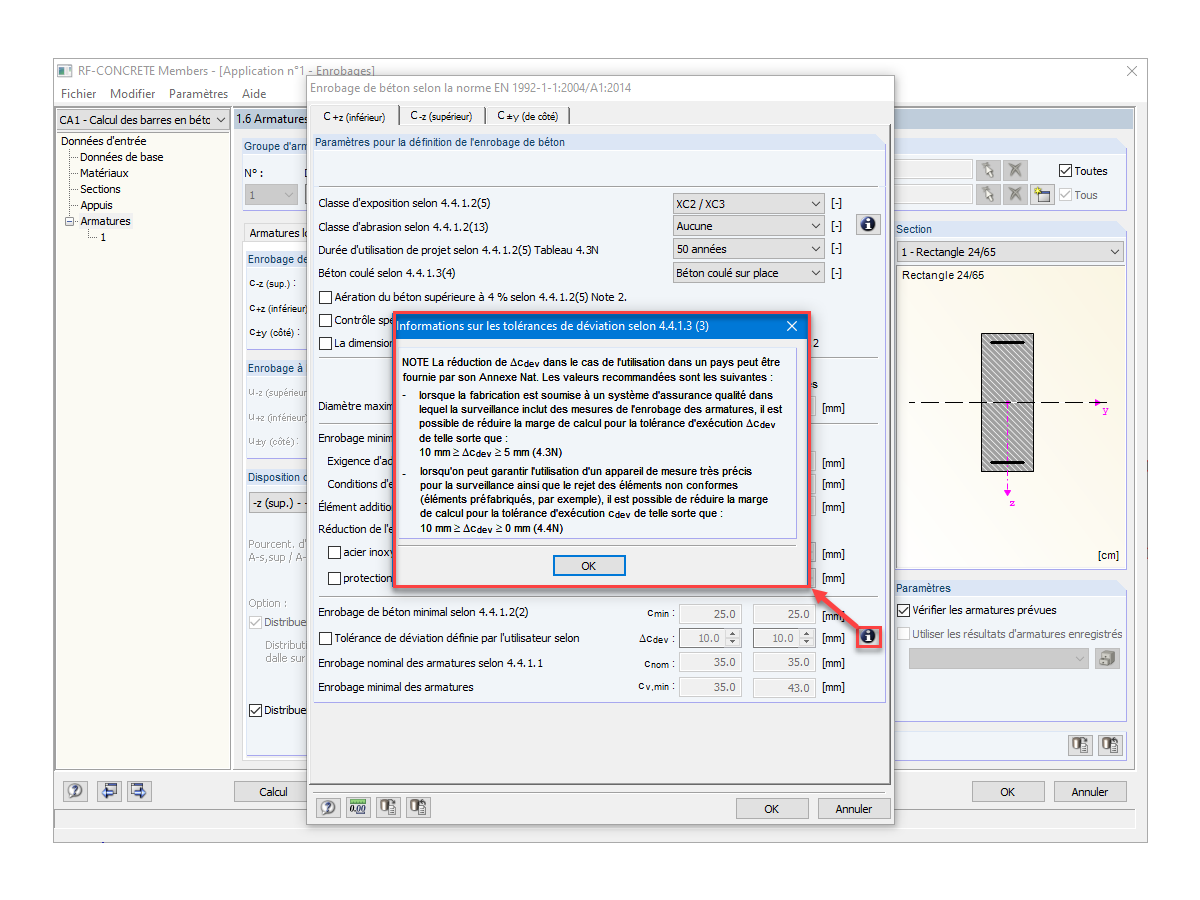Click the create new set icon beside Tous
1200x900 pixels.
point(1042,194)
